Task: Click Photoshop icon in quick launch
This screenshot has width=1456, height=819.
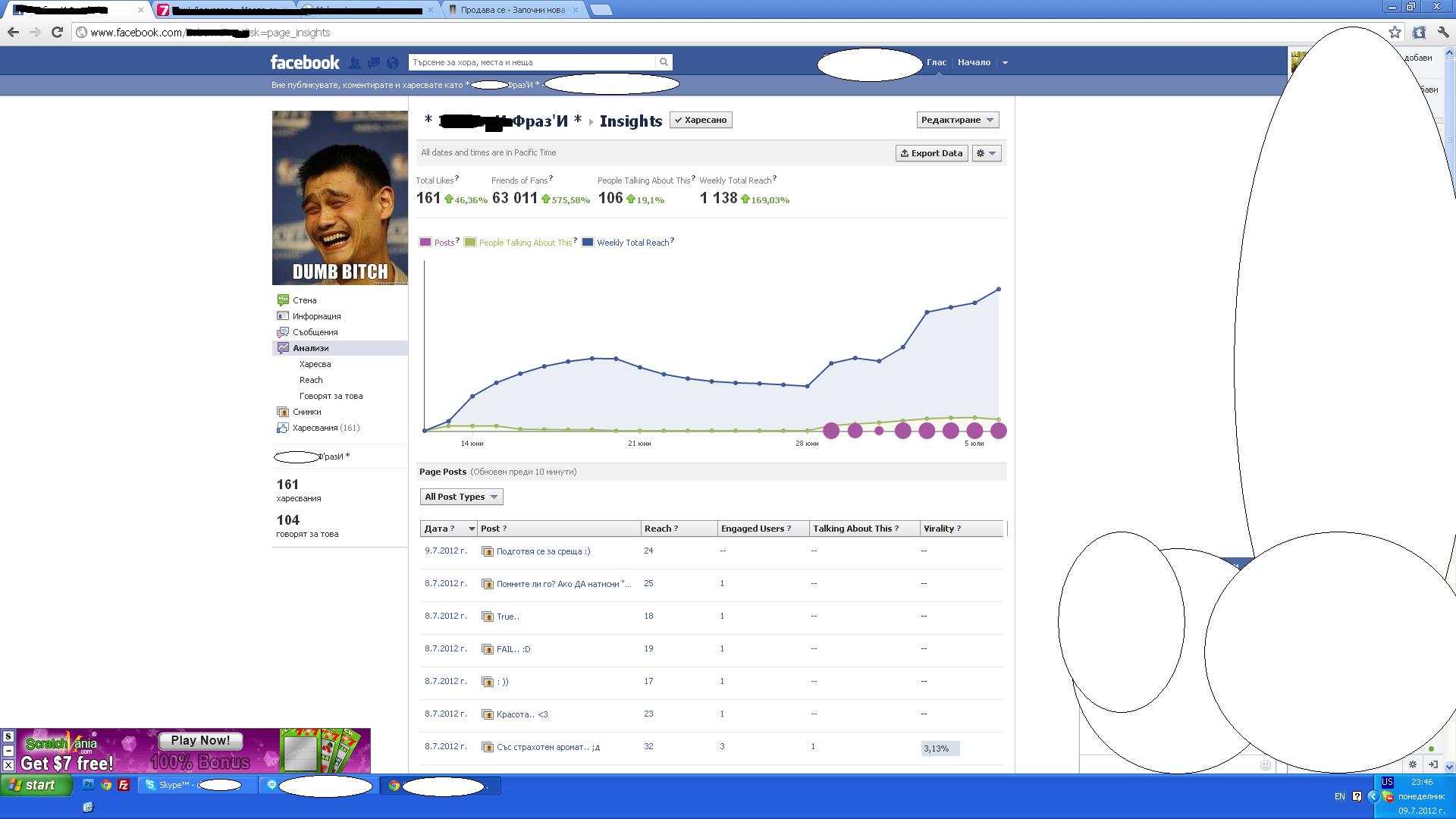Action: tap(88, 785)
